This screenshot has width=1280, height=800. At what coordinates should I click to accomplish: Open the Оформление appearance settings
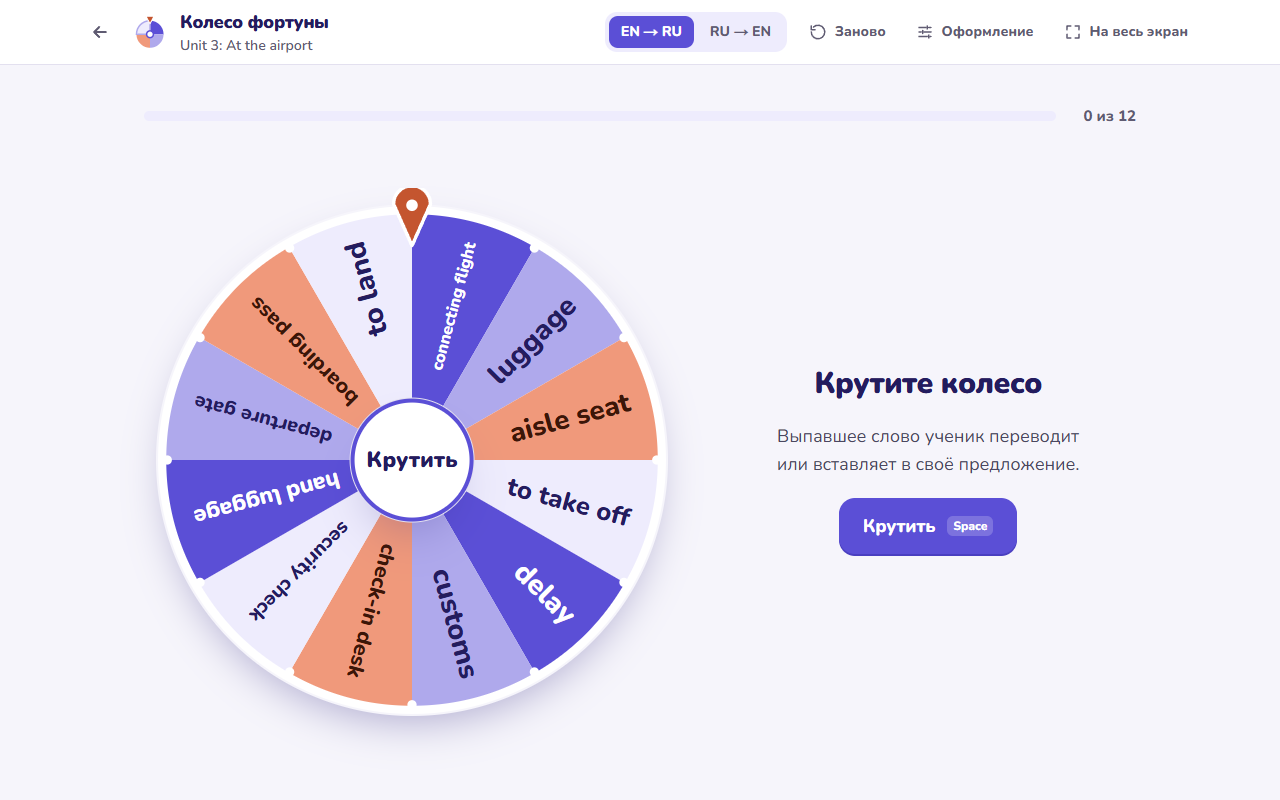tap(987, 32)
